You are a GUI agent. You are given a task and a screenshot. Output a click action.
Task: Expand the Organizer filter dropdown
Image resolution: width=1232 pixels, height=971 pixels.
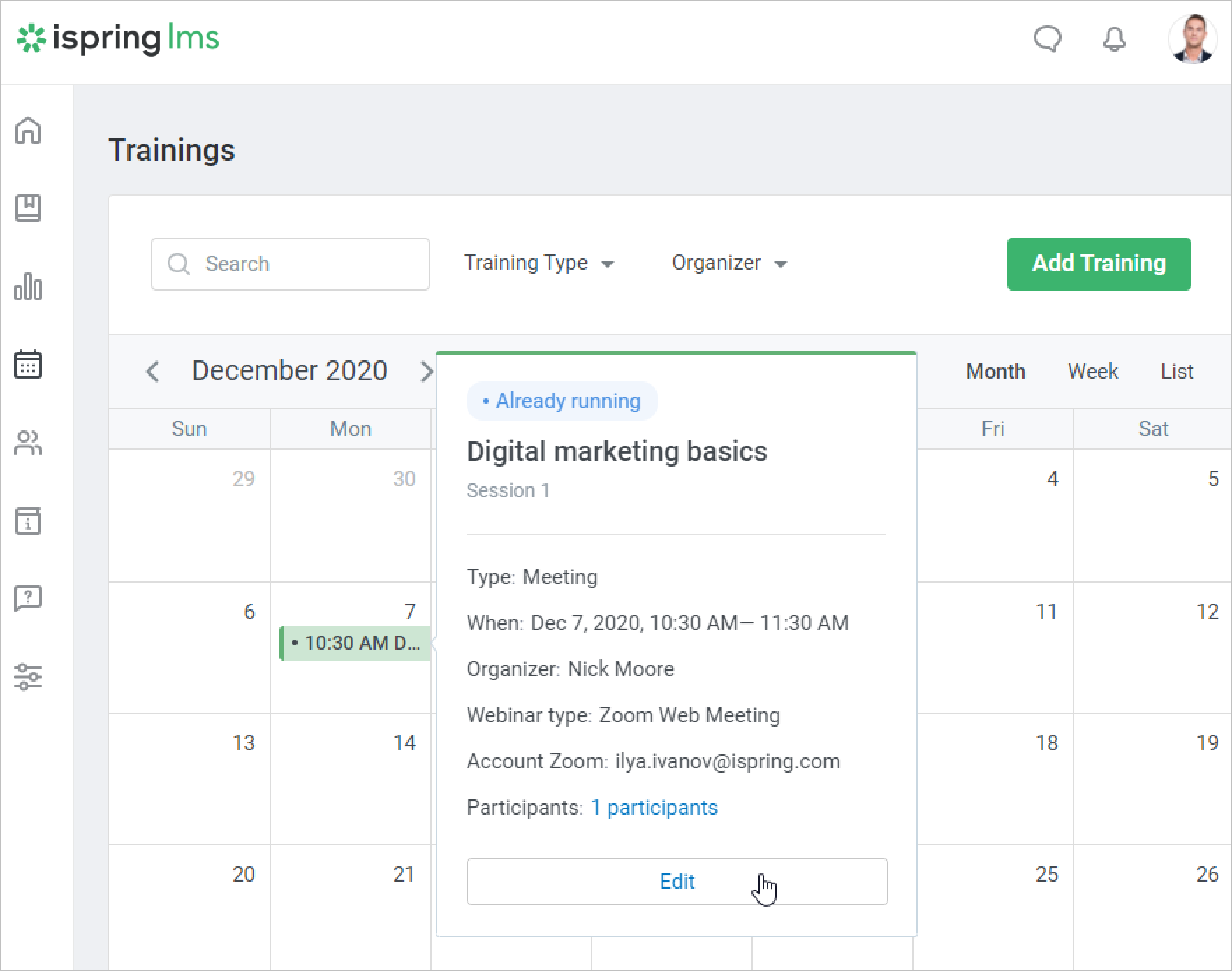(x=729, y=263)
